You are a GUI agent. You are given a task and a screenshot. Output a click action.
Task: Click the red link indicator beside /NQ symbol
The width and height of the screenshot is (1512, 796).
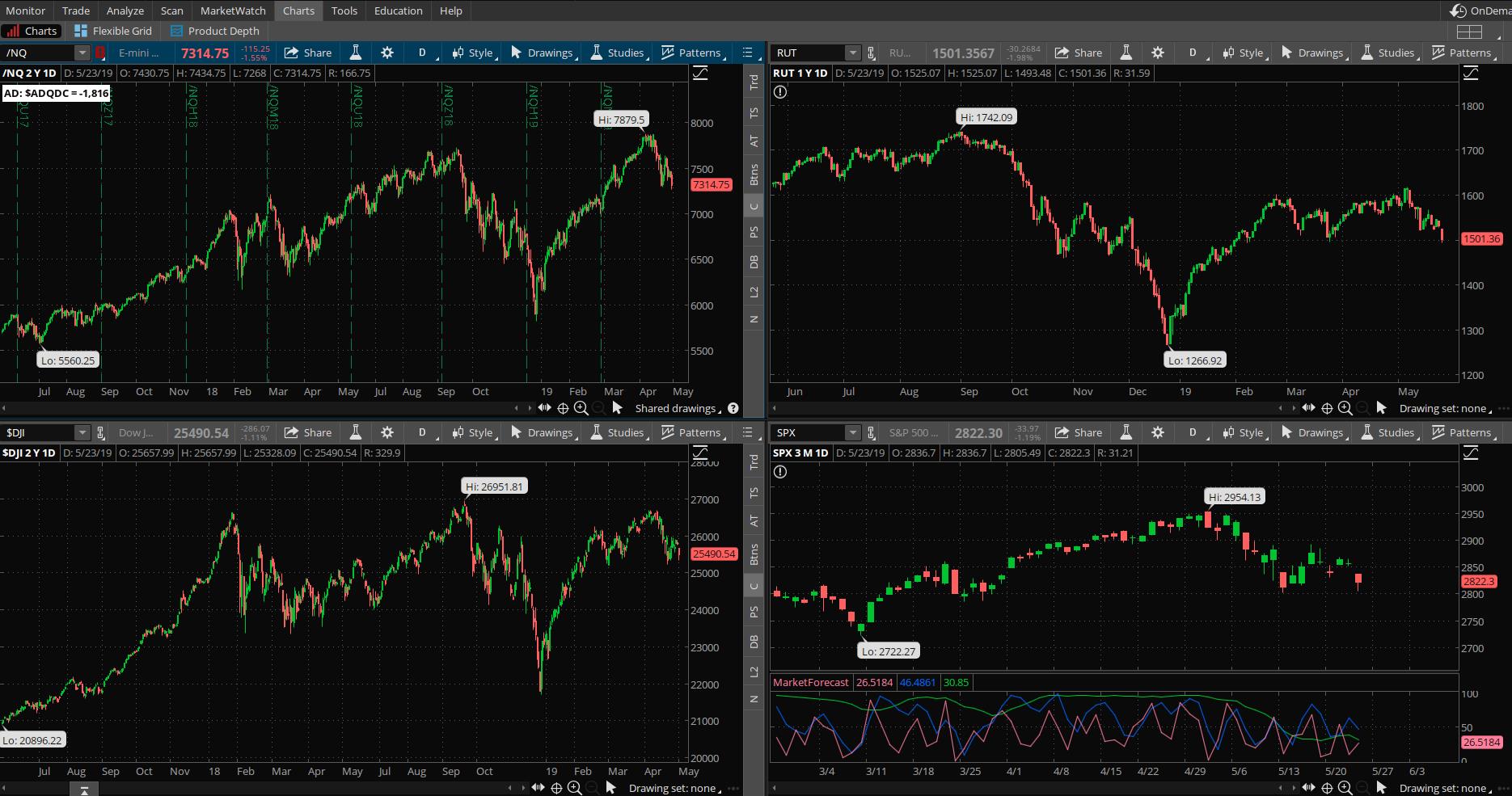[x=100, y=53]
